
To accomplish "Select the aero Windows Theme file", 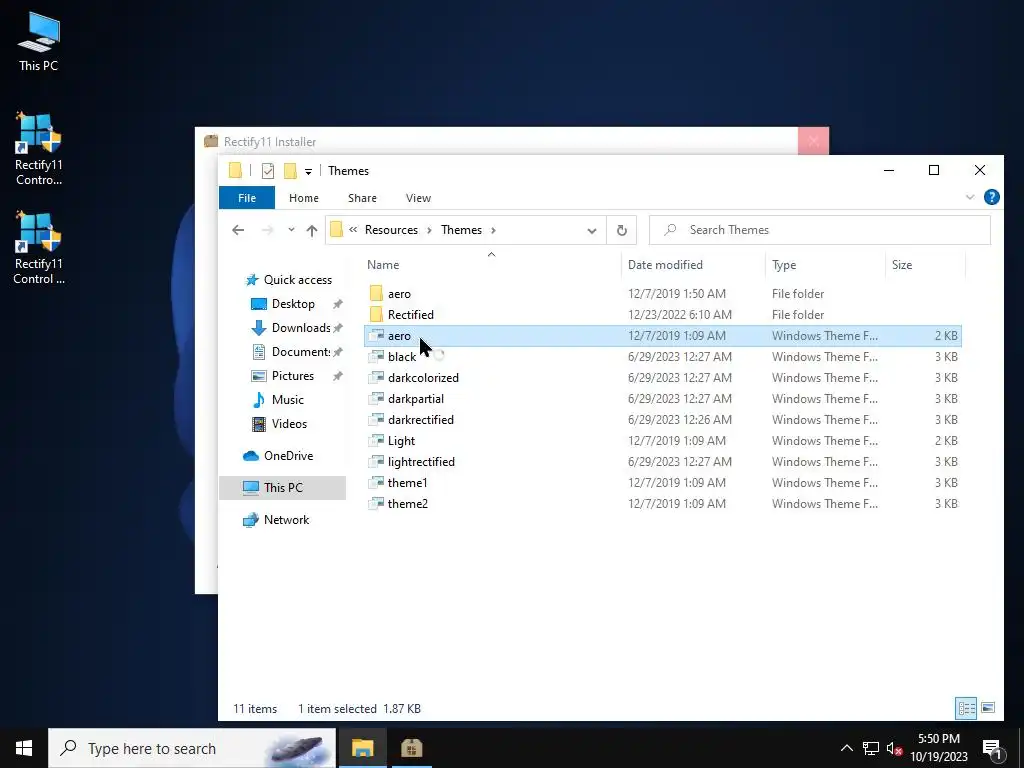I will [x=663, y=336].
